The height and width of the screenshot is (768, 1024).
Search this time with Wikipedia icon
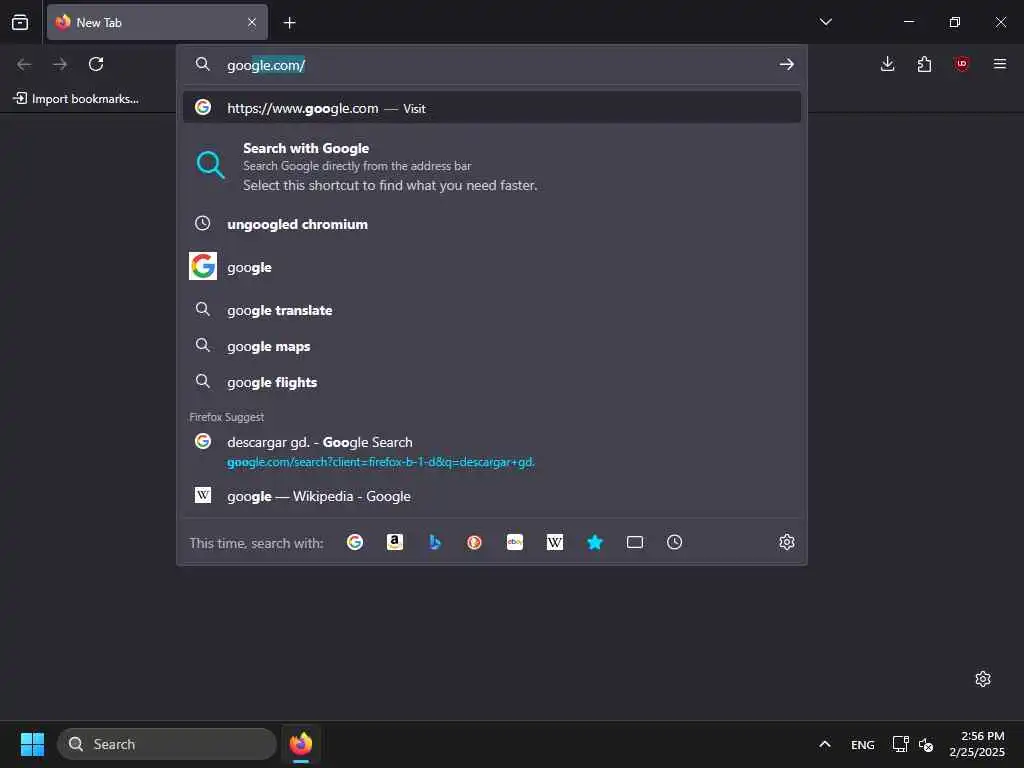click(x=554, y=542)
